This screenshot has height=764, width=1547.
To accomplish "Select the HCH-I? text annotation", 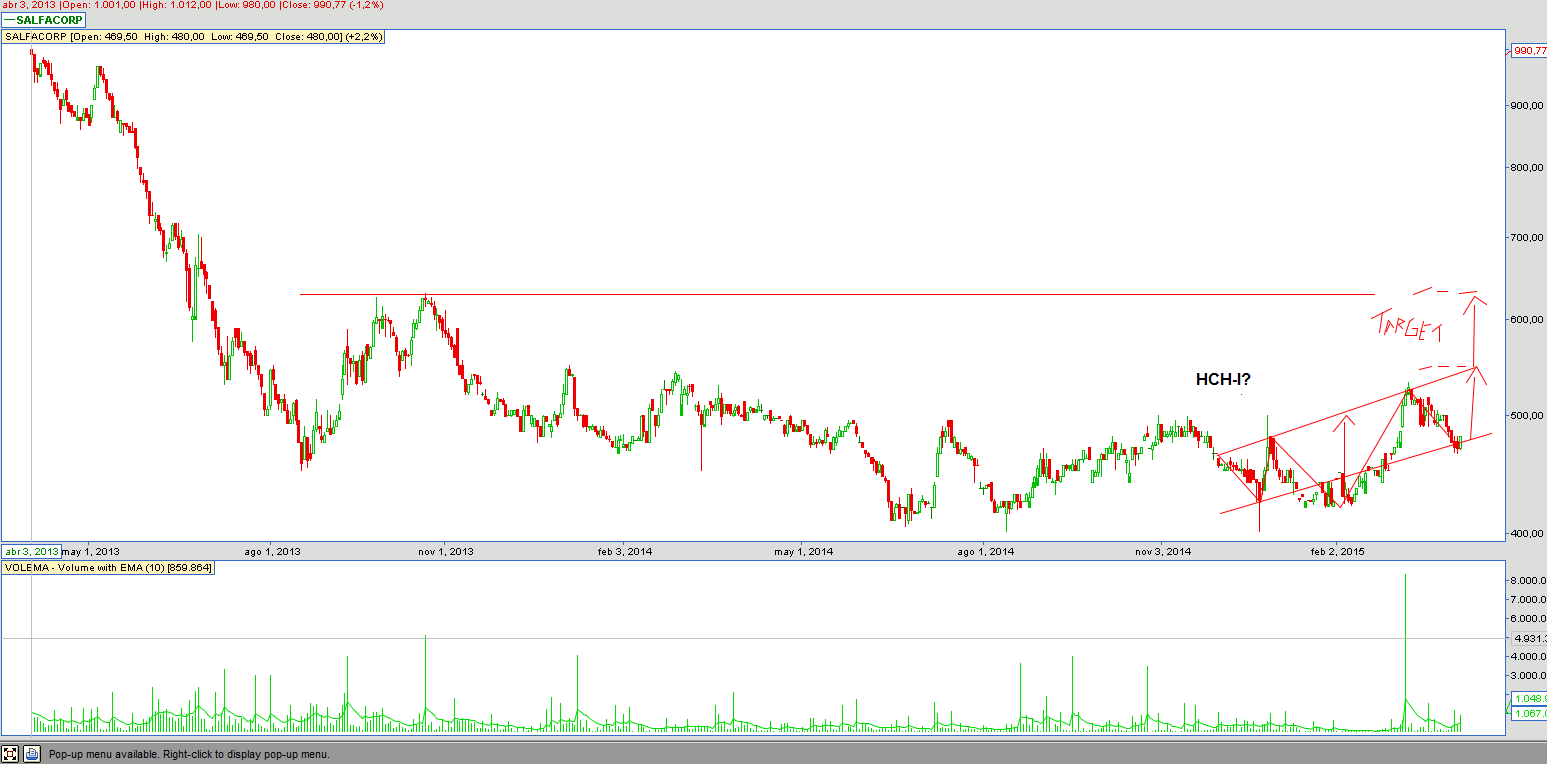I will point(1223,379).
